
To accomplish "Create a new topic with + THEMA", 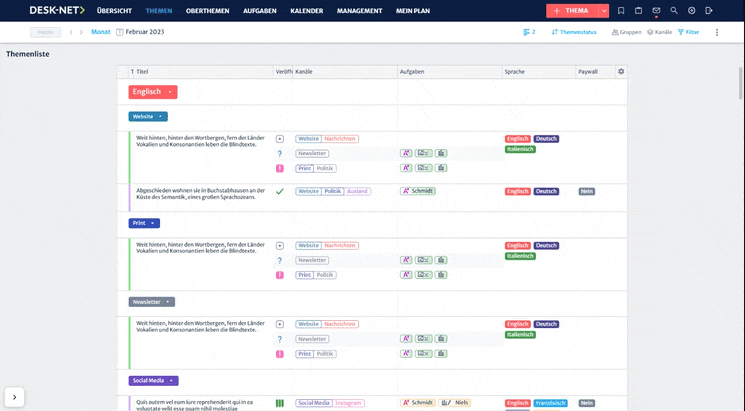I will (572, 10).
